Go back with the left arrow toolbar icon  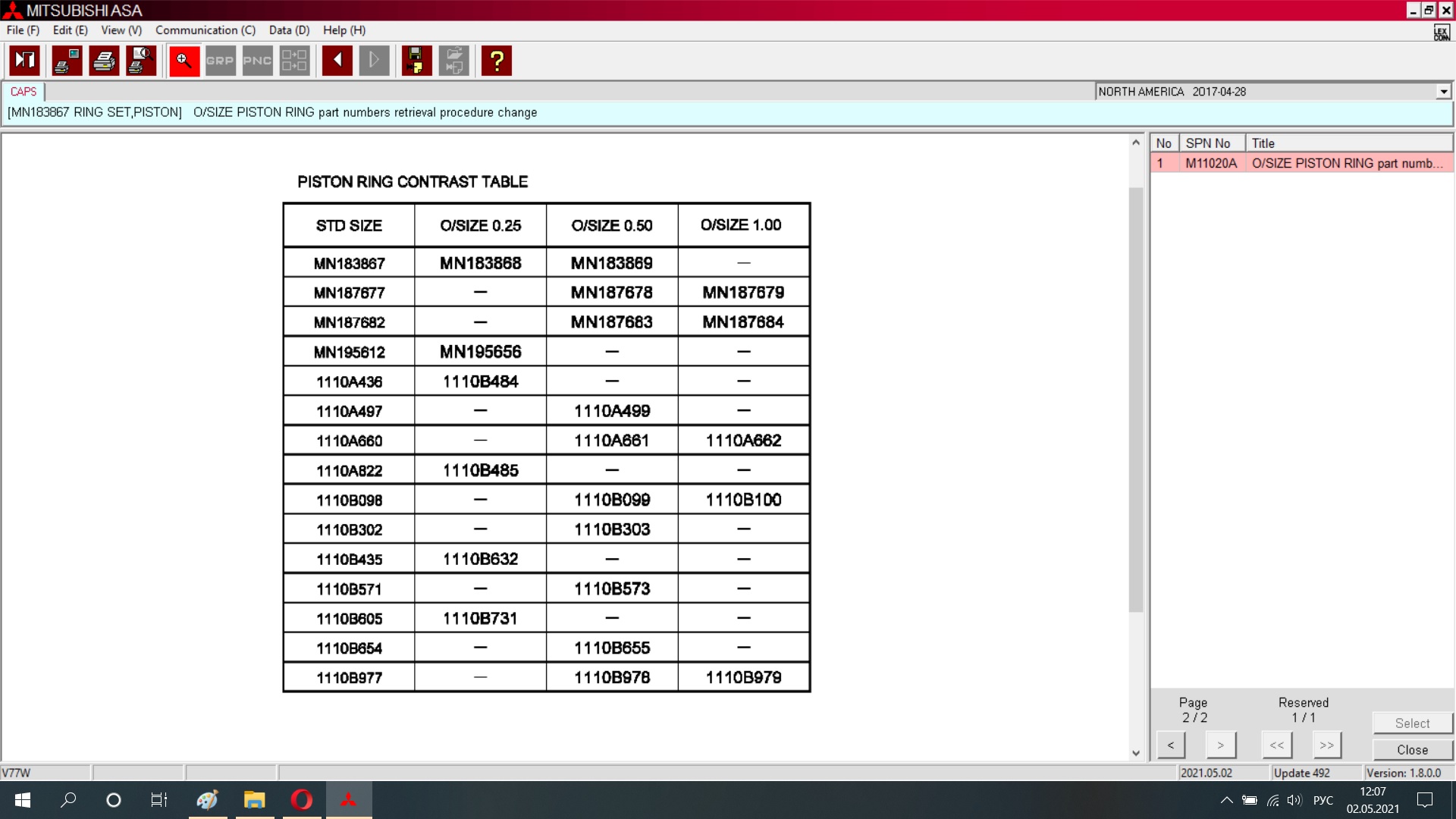pos(337,61)
